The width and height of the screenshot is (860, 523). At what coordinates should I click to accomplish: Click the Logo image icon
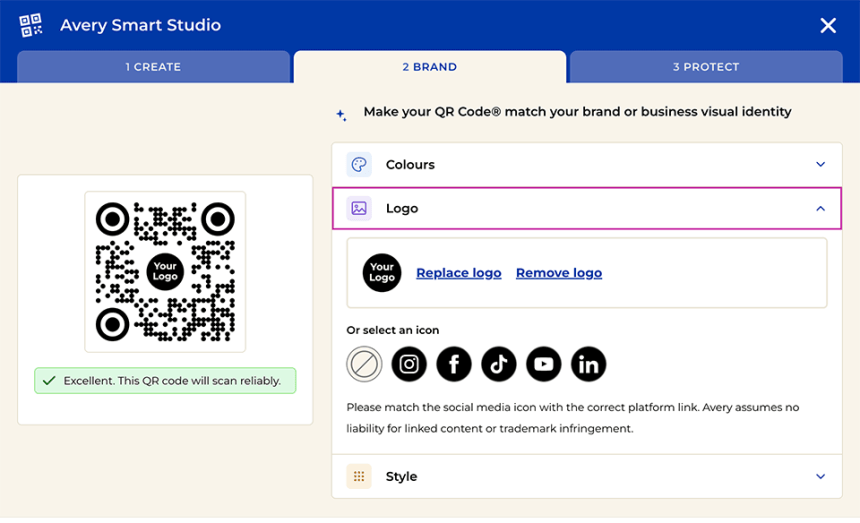pos(359,208)
